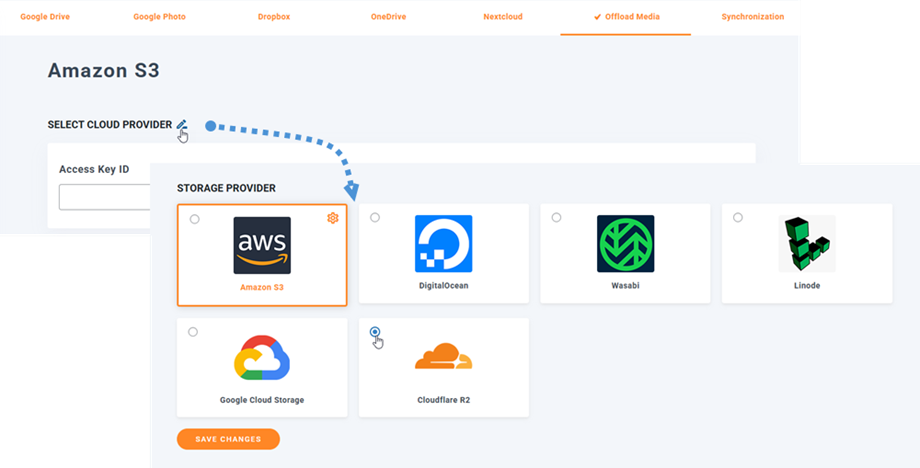The image size is (920, 468).
Task: Click the Wasabi green logo
Action: [625, 244]
